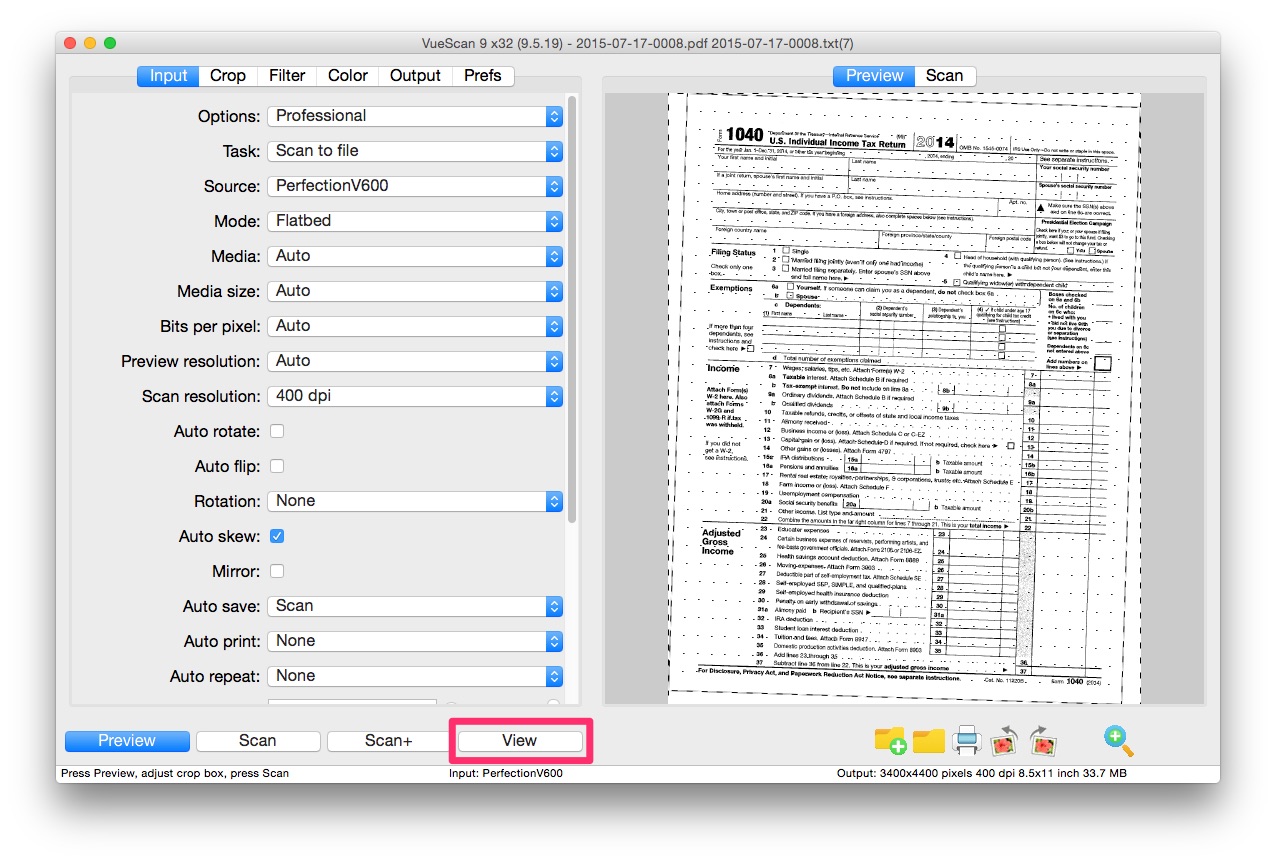The width and height of the screenshot is (1276, 863).
Task: Click the plain yellow folder icon
Action: 929,741
